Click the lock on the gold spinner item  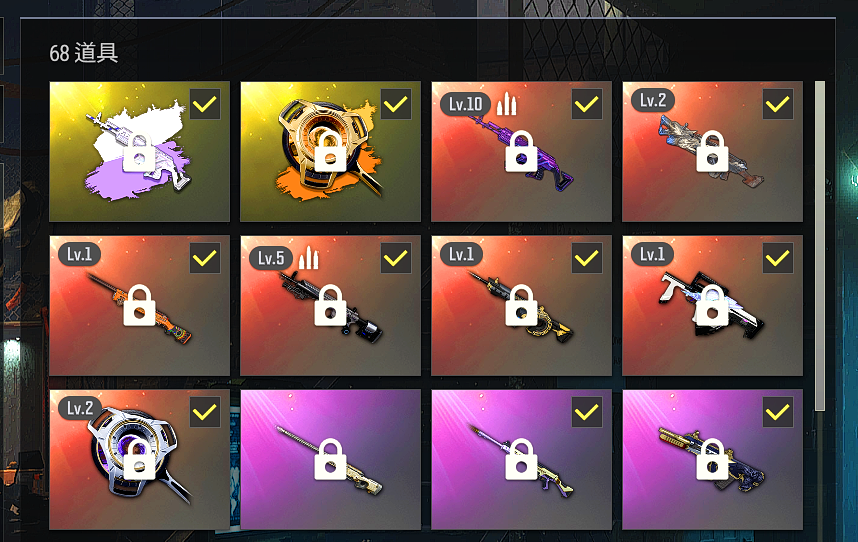[x=330, y=151]
